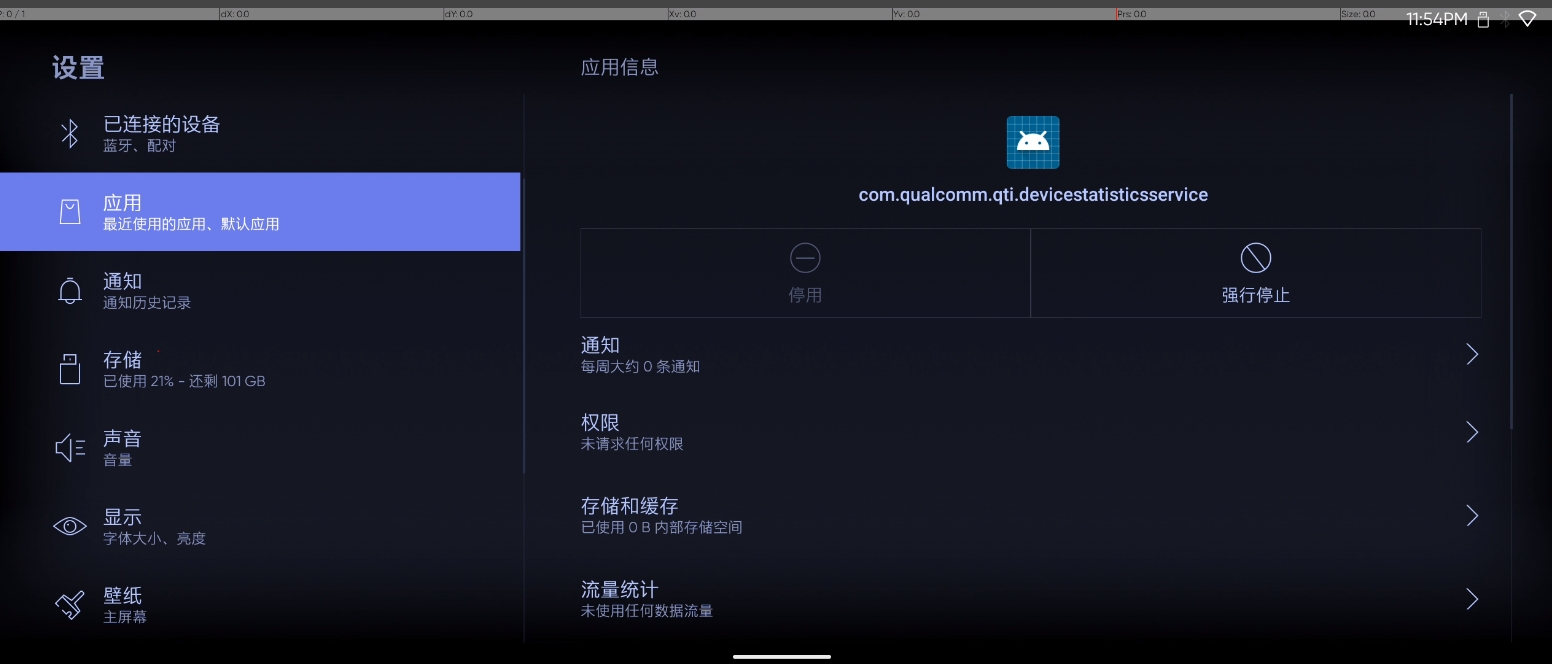Open 通知历史记录 settings entry

(260, 290)
